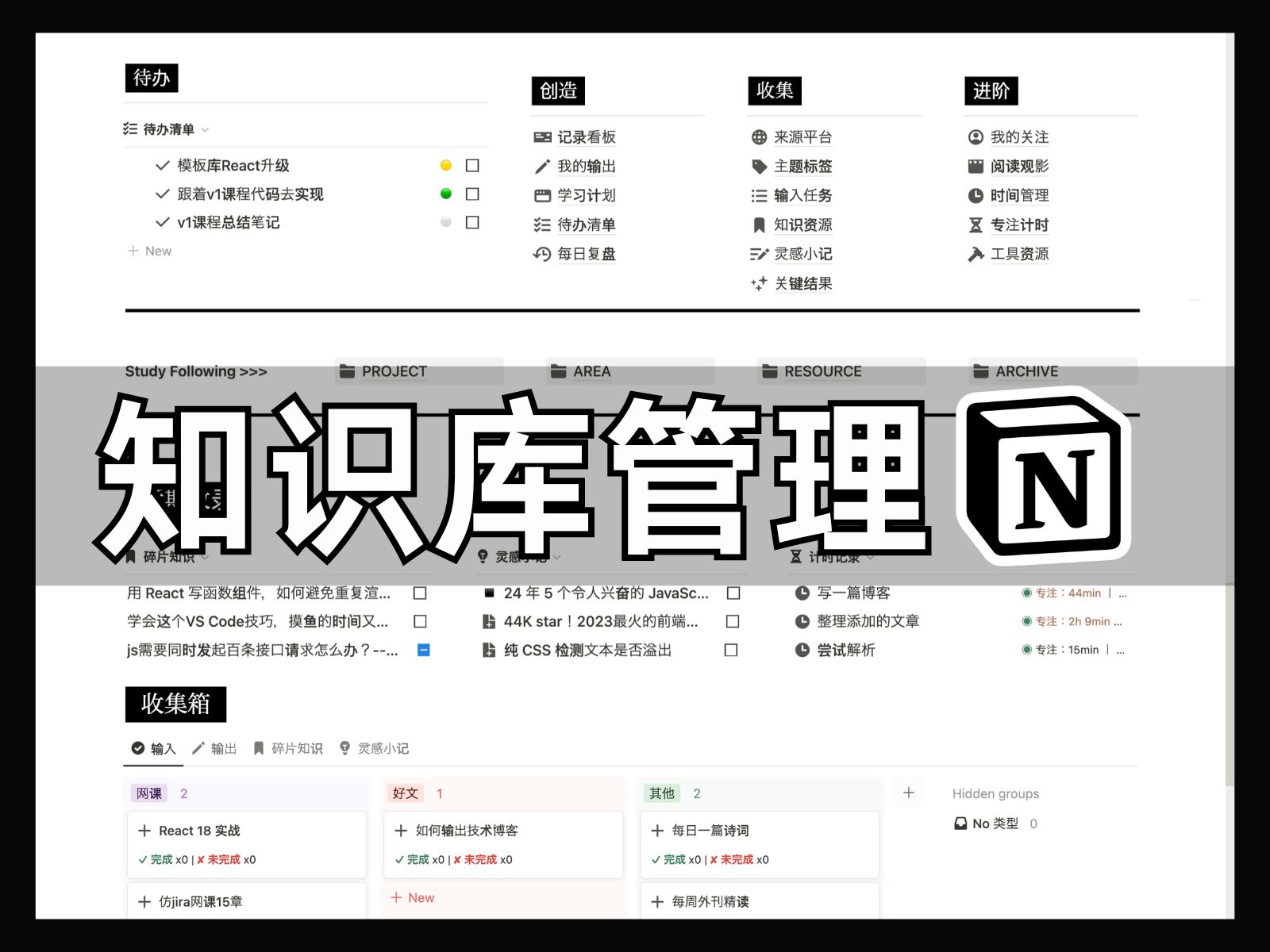Check off the 模板库React升级 task
This screenshot has height=952, width=1270.
(472, 165)
